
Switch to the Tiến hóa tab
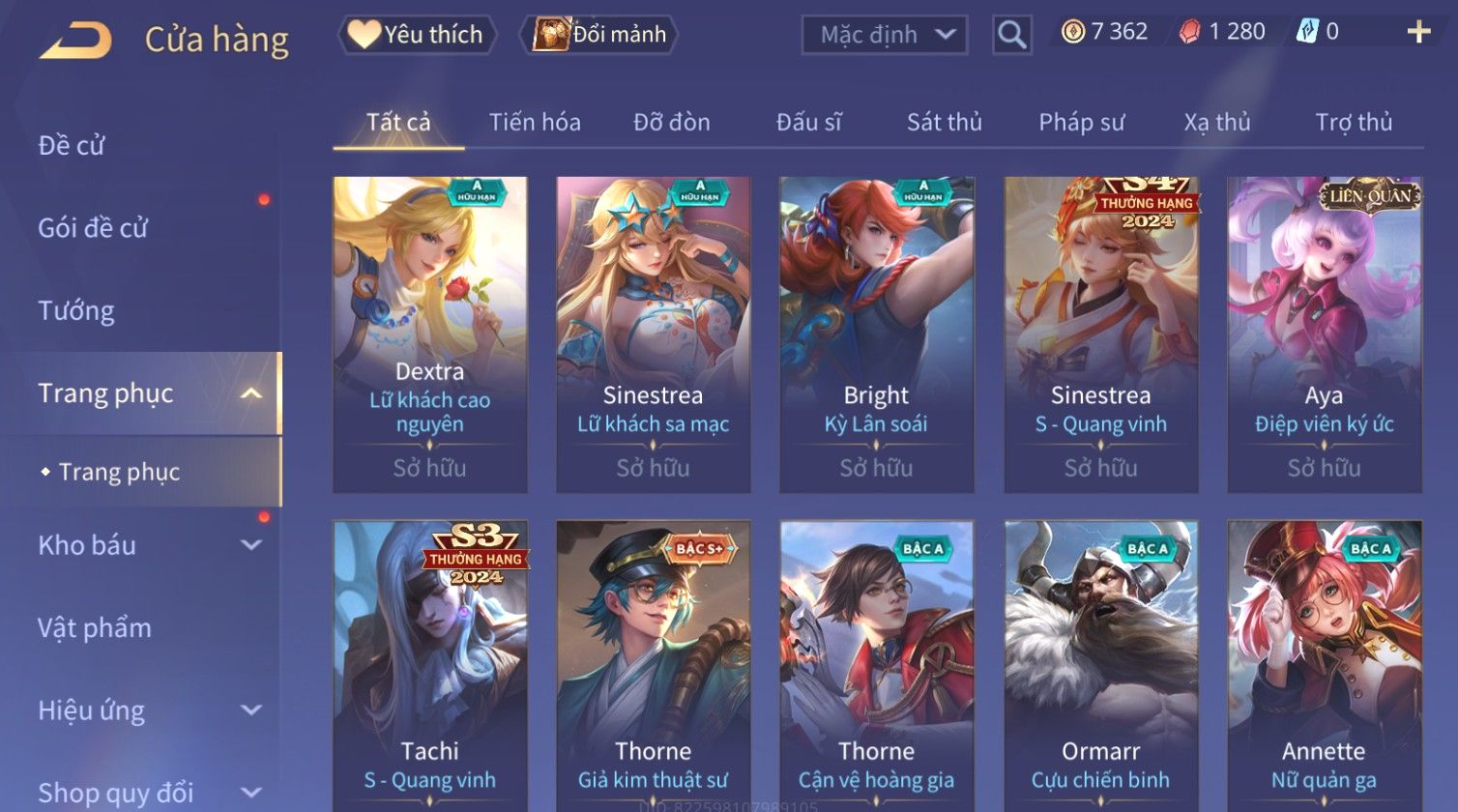[x=535, y=123]
